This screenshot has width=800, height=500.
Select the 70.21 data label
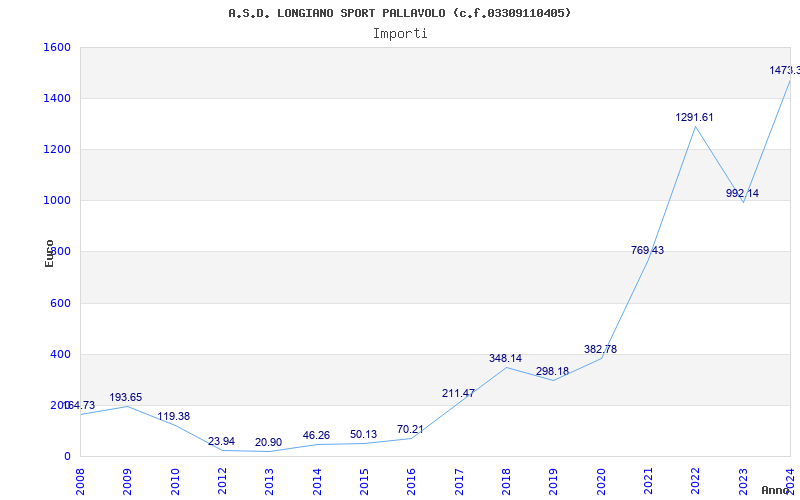(410, 429)
